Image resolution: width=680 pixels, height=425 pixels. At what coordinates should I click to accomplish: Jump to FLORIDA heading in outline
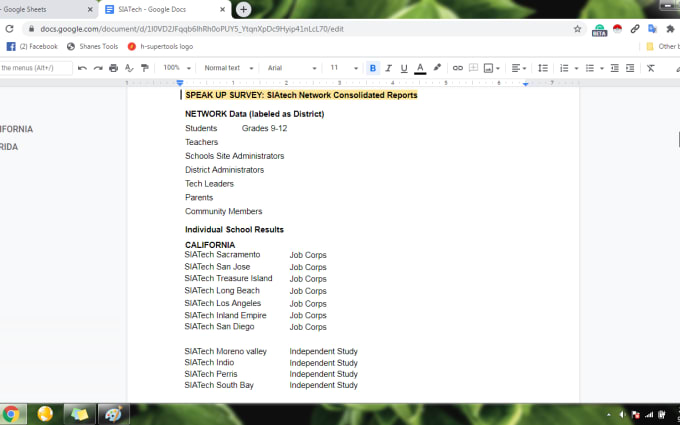click(x=9, y=147)
